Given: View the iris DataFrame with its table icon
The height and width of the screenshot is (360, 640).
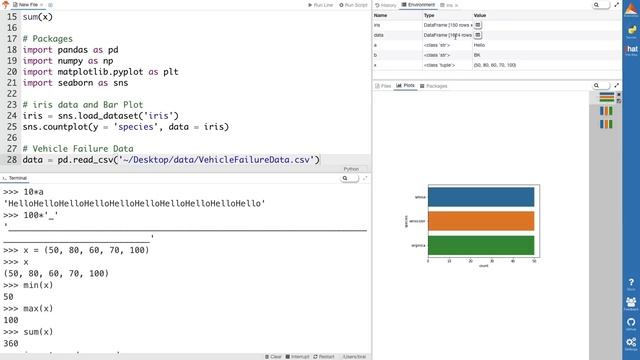Looking at the screenshot, I should click(478, 25).
